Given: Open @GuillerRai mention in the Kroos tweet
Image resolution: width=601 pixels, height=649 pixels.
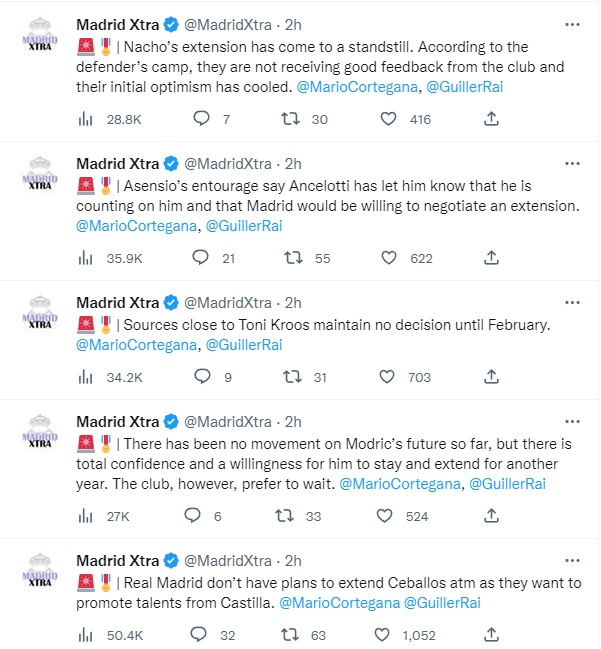Looking at the screenshot, I should [x=244, y=345].
